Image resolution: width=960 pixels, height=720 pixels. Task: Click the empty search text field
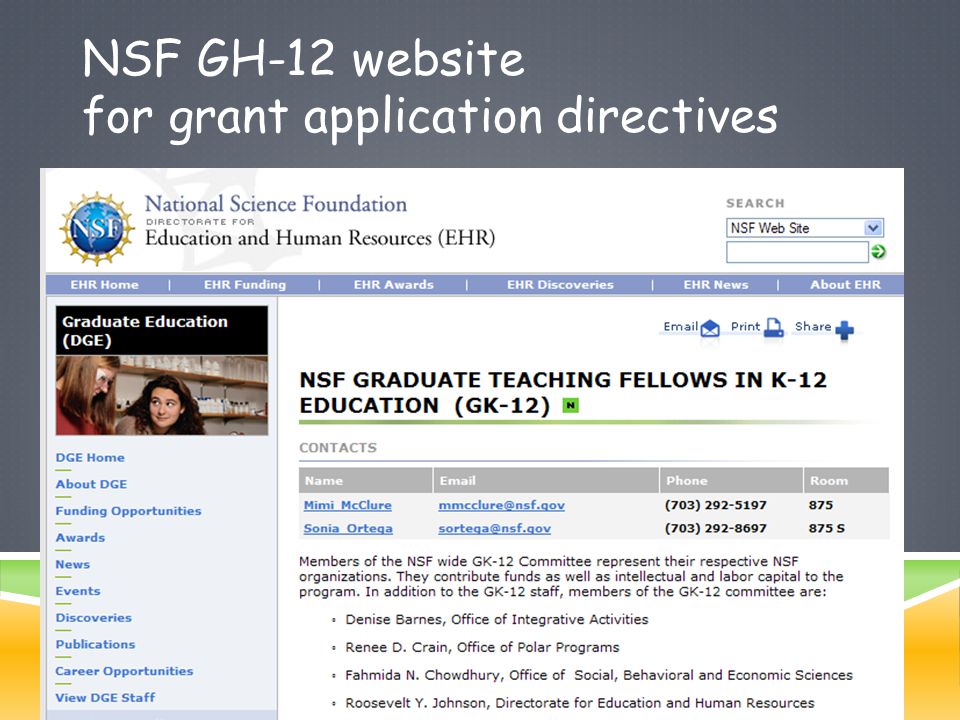pos(797,252)
